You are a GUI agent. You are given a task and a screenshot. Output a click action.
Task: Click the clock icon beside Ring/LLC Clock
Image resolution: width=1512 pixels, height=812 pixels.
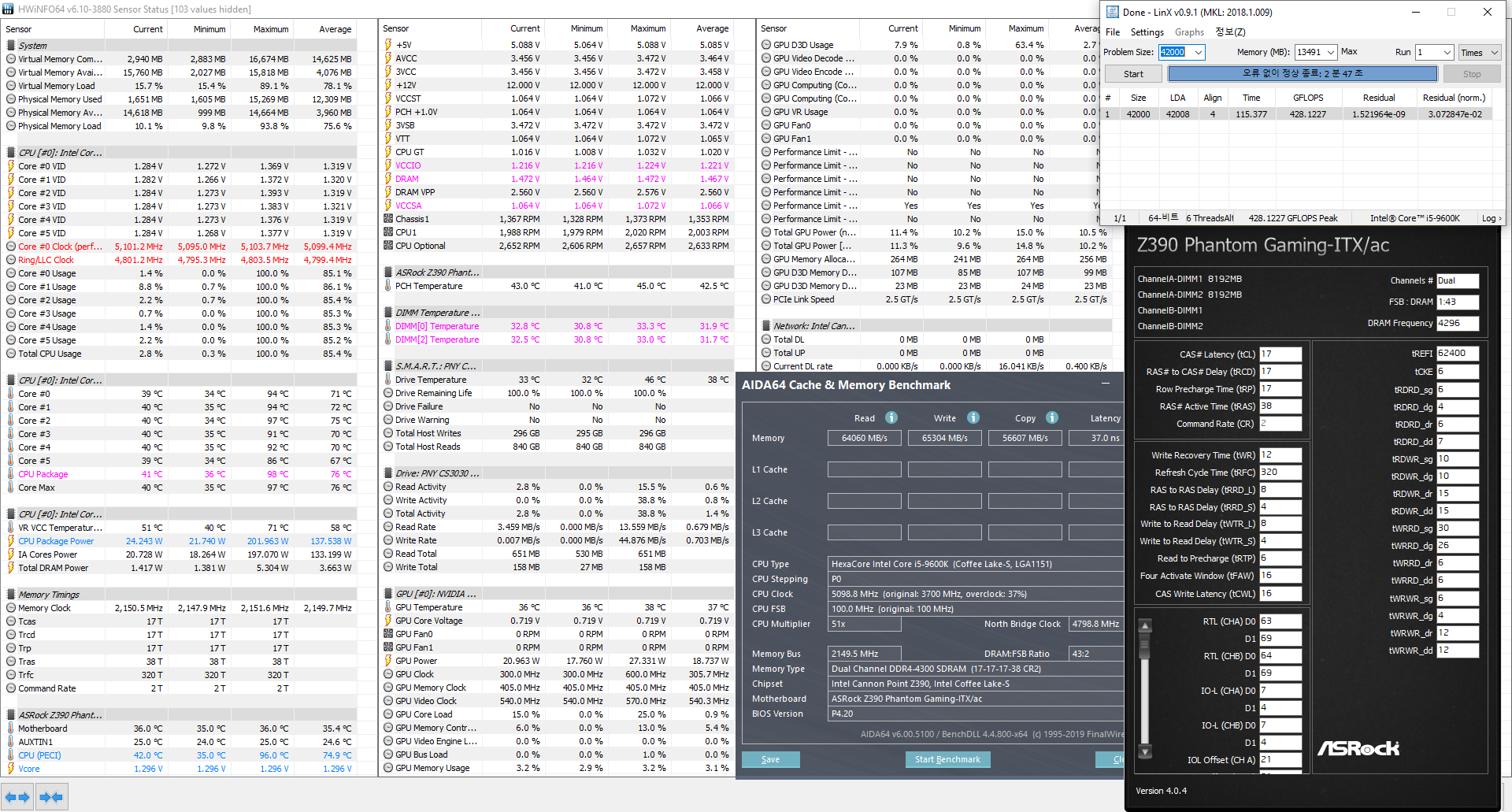pyautogui.click(x=11, y=260)
